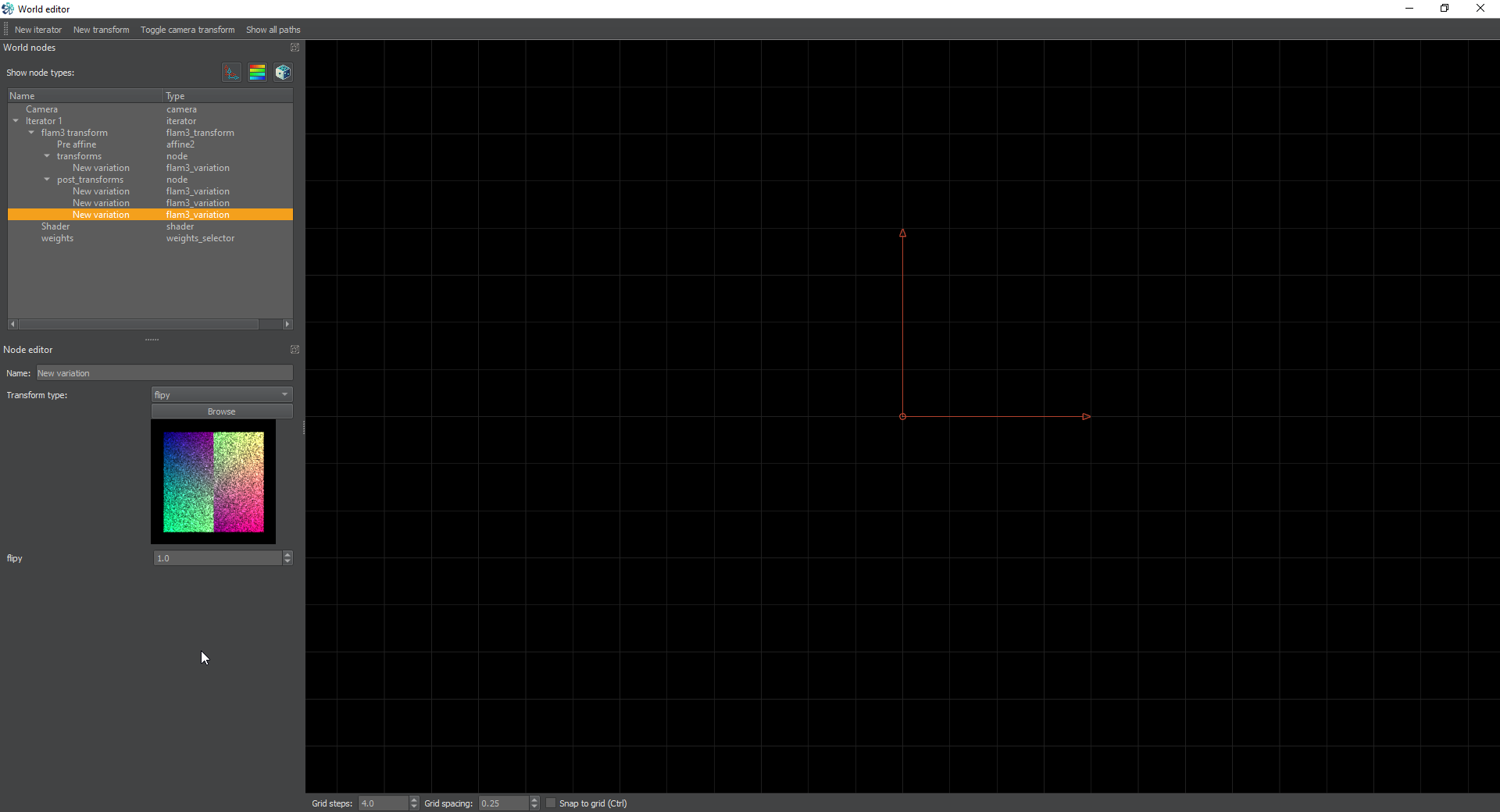Click the upward Y-axis triangle handle
This screenshot has width=1500, height=812.
click(x=902, y=233)
